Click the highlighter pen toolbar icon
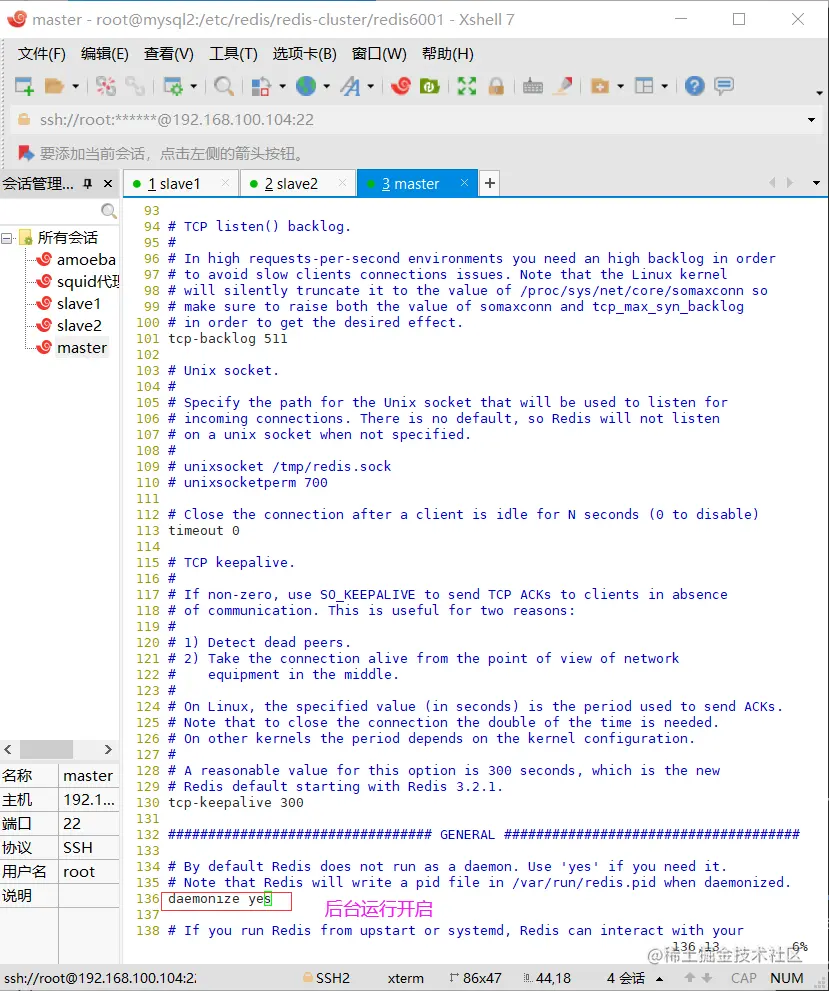The width and height of the screenshot is (829, 991). coord(562,86)
